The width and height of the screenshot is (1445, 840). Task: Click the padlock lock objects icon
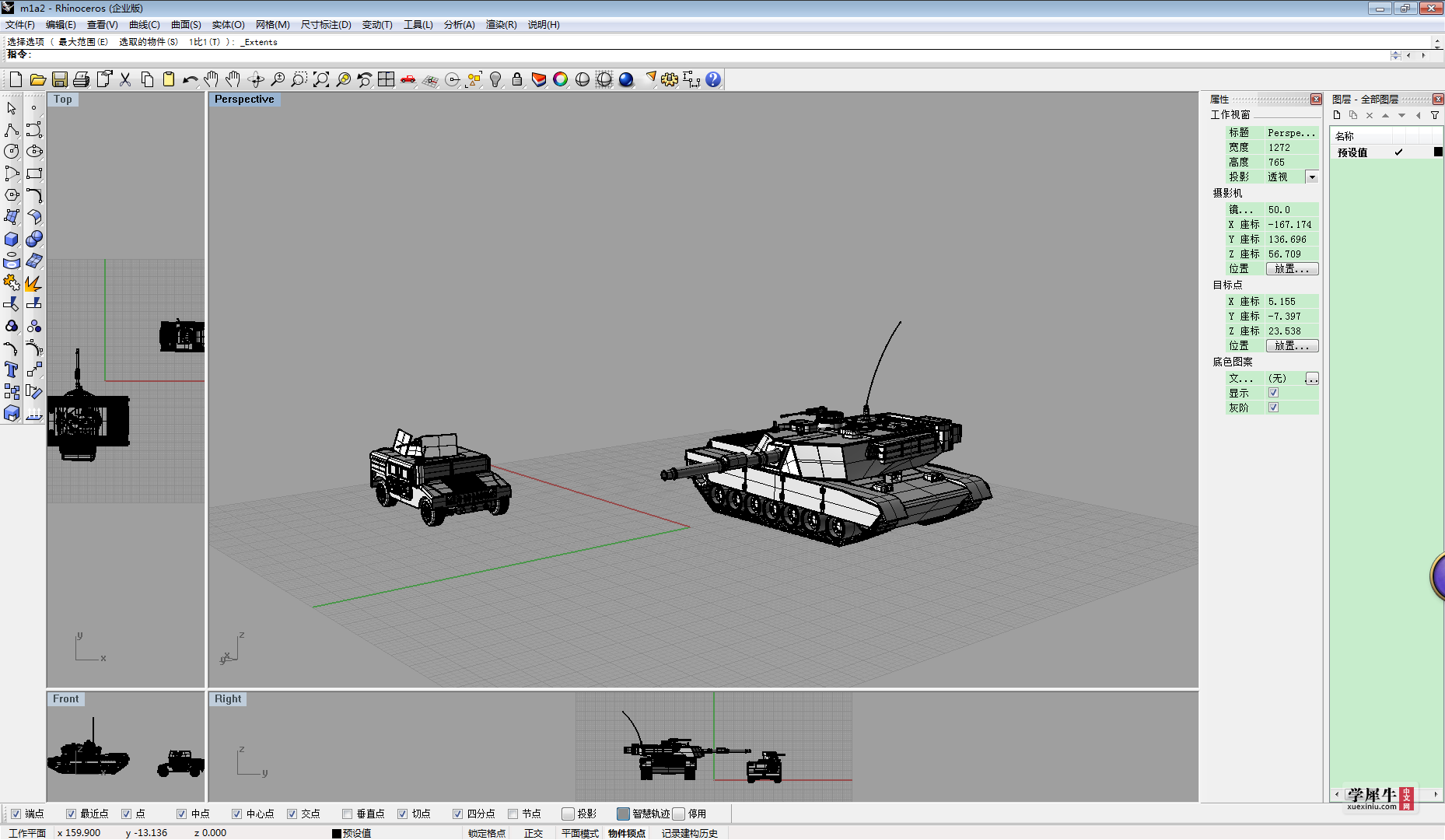point(516,79)
